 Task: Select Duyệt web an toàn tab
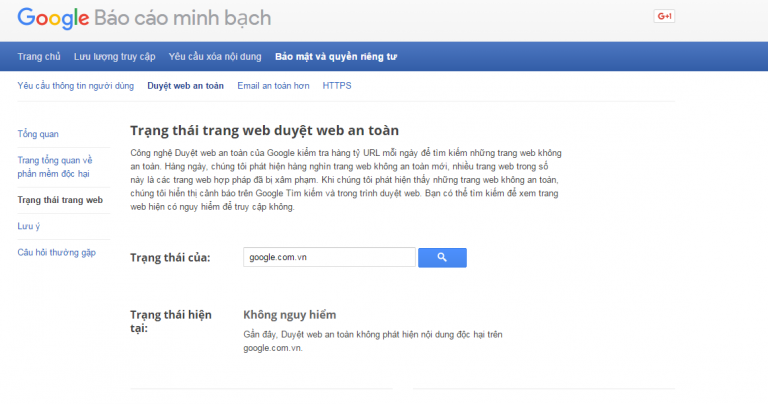(186, 86)
